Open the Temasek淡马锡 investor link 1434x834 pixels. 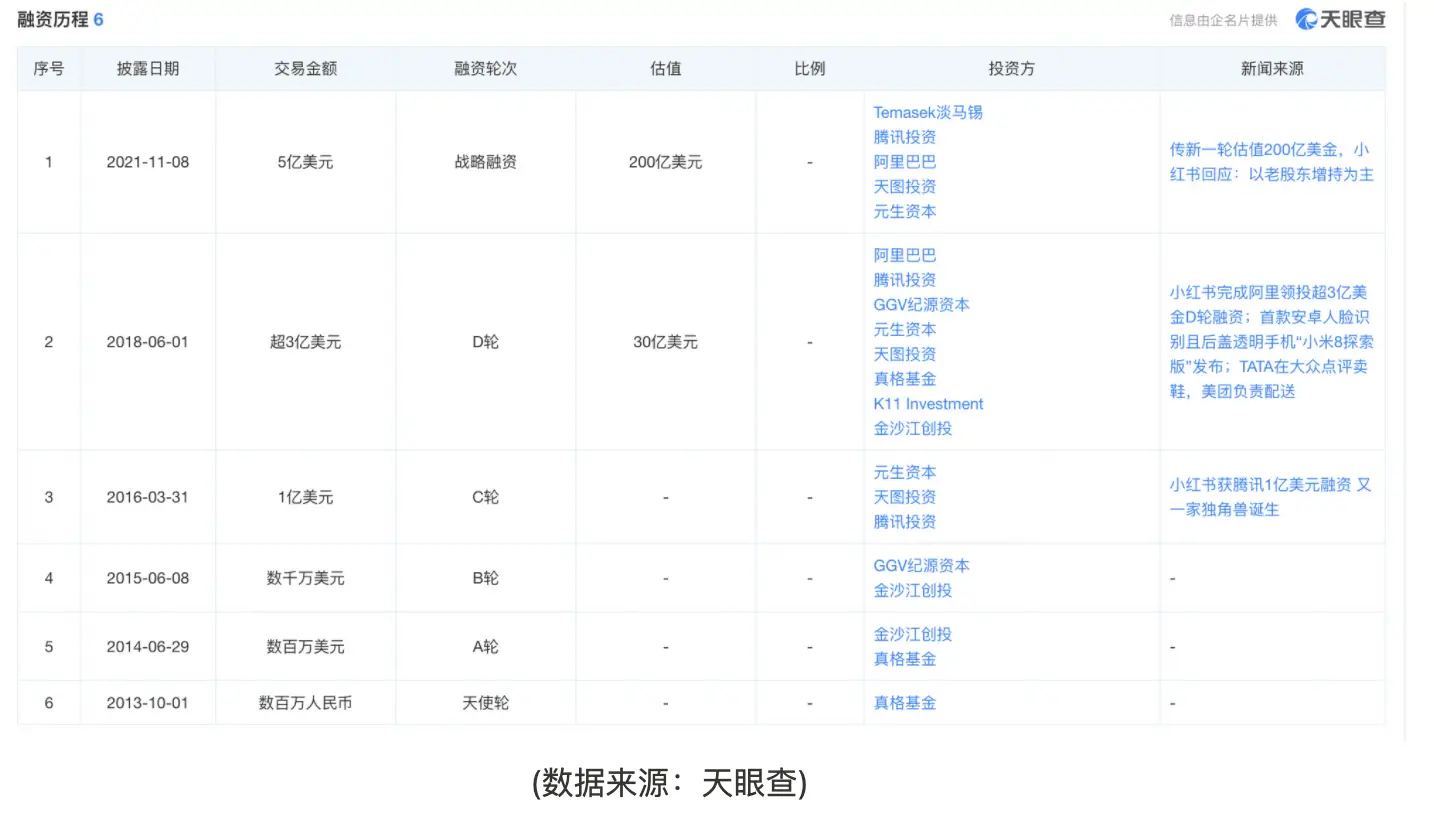pyautogui.click(x=928, y=113)
